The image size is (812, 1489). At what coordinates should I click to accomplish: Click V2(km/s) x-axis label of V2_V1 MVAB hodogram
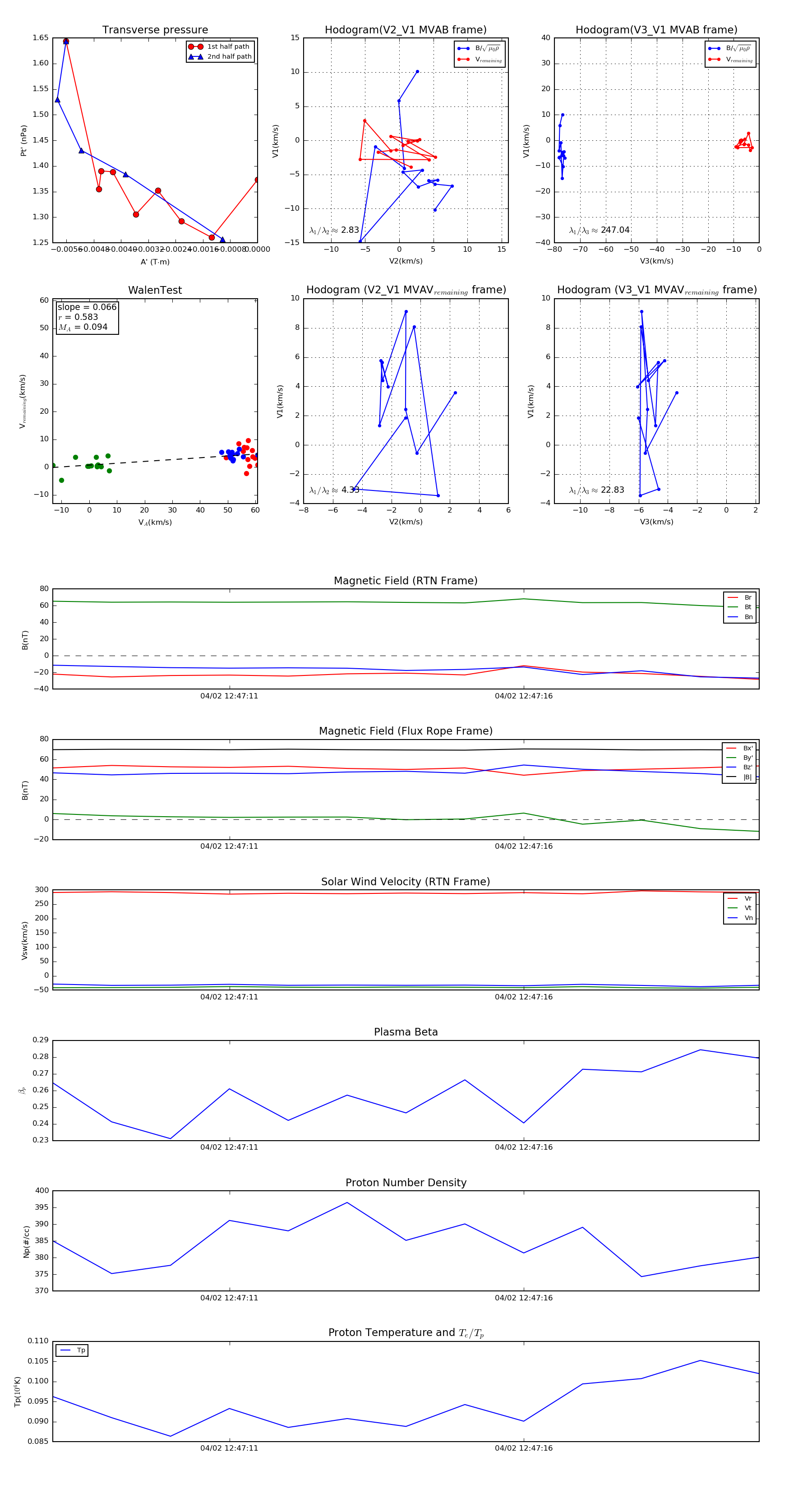tap(406, 261)
